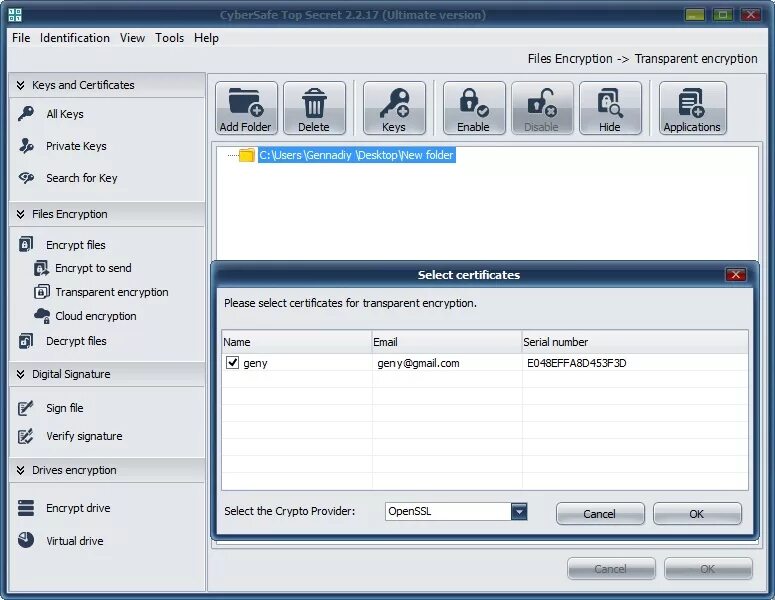Open the View menu

[x=132, y=38]
